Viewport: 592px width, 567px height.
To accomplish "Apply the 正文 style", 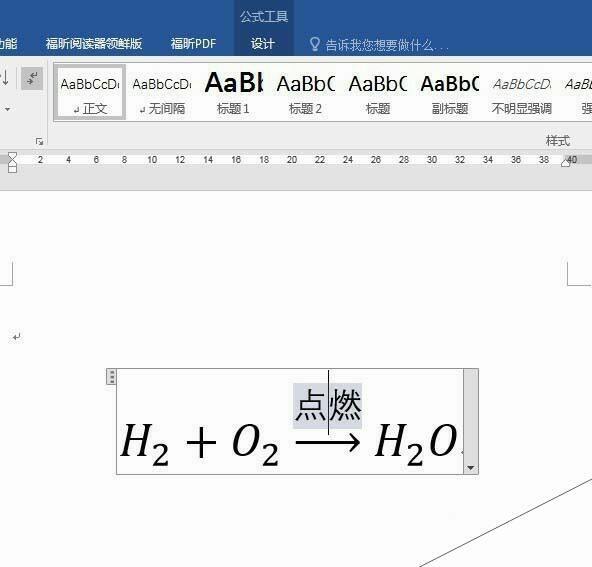I will pyautogui.click(x=90, y=92).
